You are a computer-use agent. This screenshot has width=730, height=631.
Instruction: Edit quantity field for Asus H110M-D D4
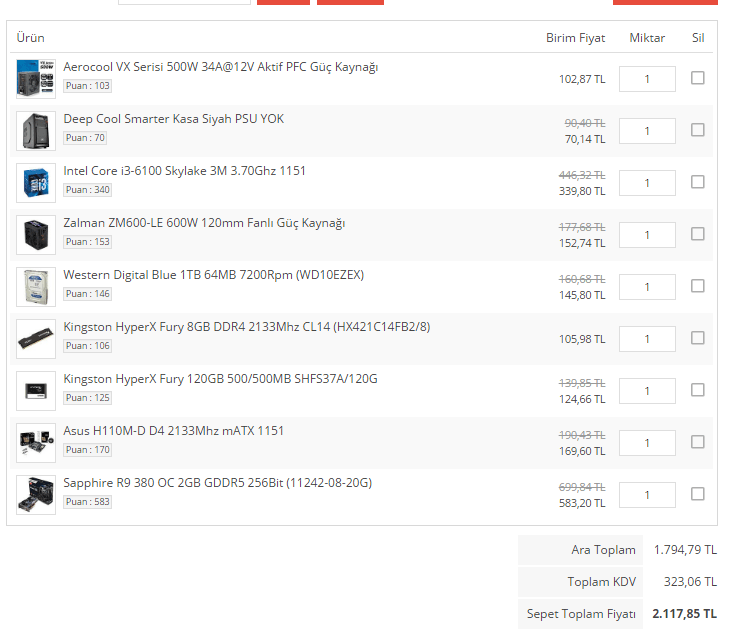[x=647, y=443]
